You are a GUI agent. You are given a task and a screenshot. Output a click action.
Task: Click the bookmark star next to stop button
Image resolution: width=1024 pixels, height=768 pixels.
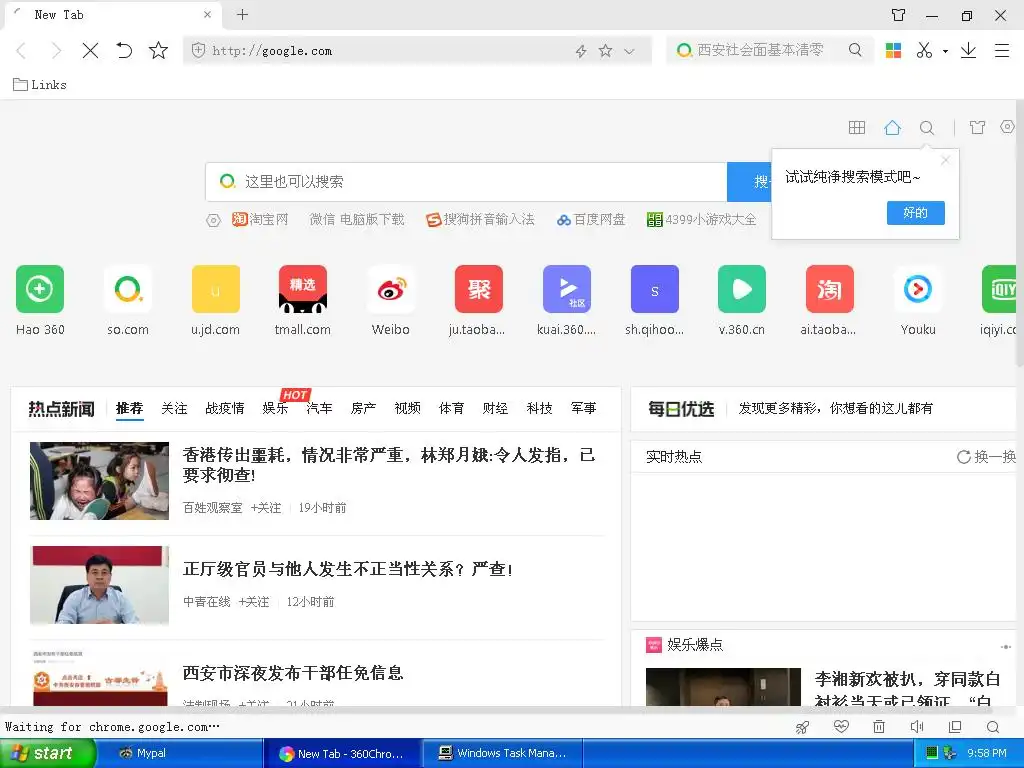158,50
